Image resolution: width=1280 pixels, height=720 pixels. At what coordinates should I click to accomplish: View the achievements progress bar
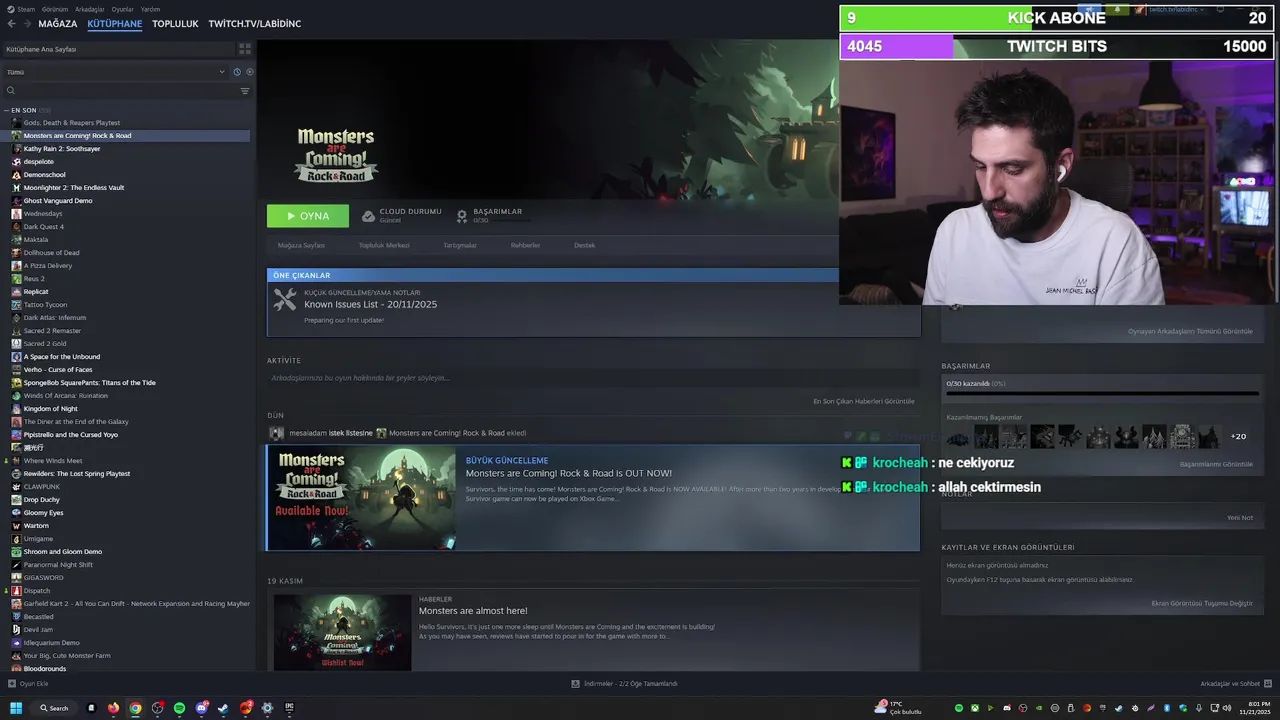[x=1103, y=393]
